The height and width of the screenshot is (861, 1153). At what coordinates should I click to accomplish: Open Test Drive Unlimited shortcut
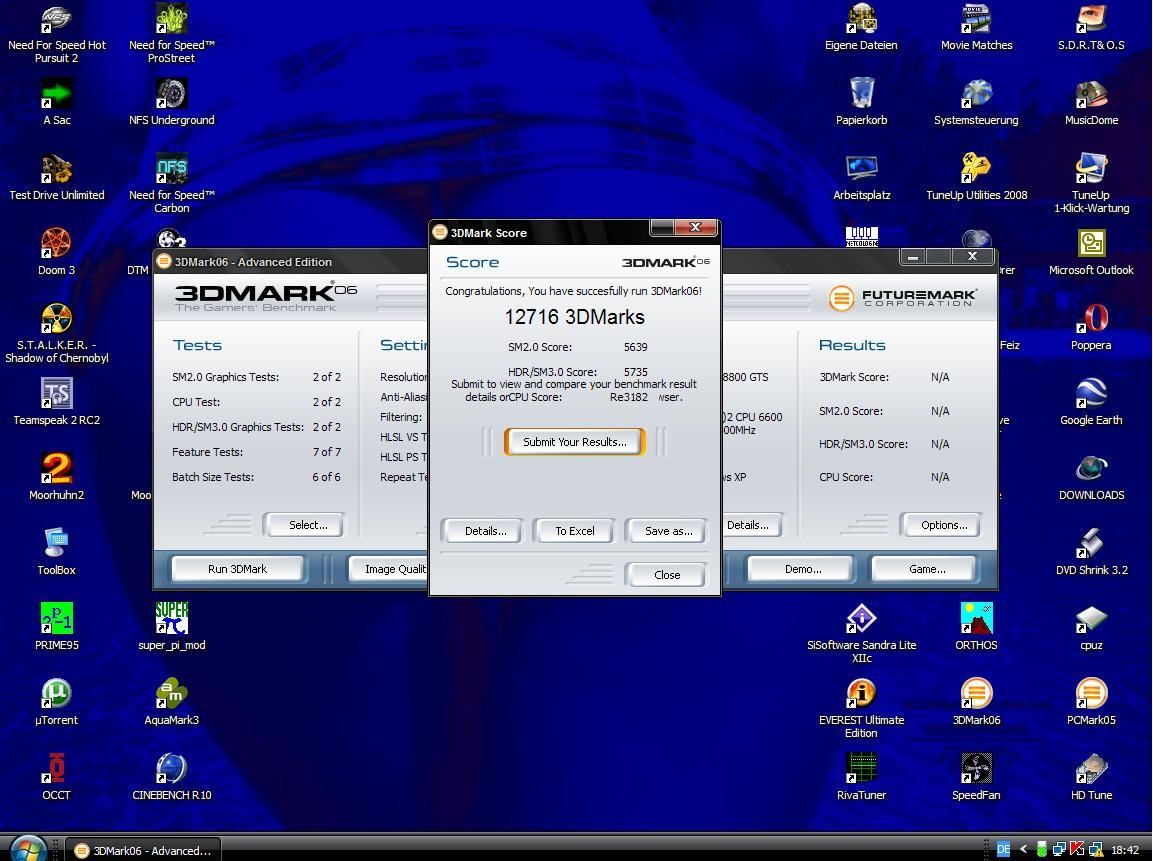[56, 176]
